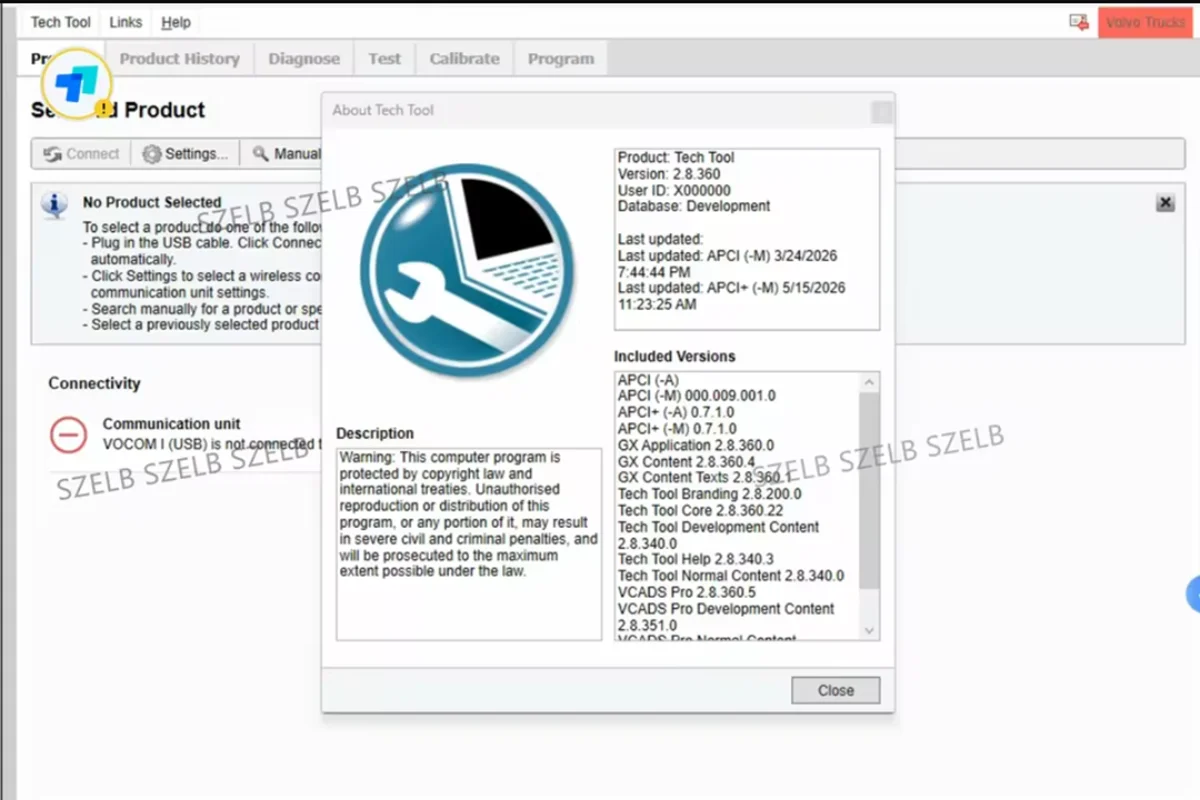The width and height of the screenshot is (1200, 800).
Task: Click the magnifier icon on Manual button
Action: tap(260, 154)
